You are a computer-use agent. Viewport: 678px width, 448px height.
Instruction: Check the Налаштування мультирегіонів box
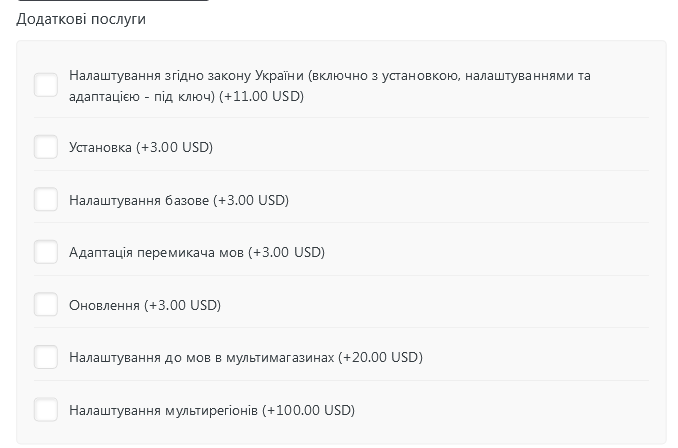(46, 410)
